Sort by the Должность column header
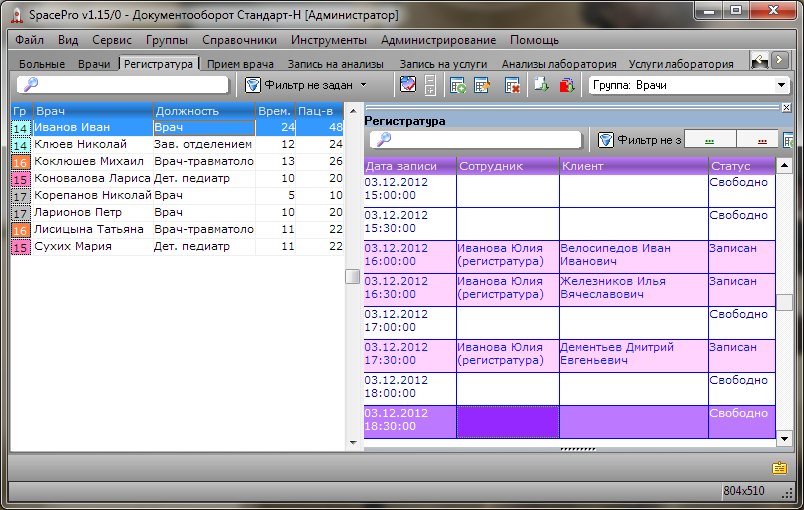Viewport: 804px width, 510px height. (205, 111)
